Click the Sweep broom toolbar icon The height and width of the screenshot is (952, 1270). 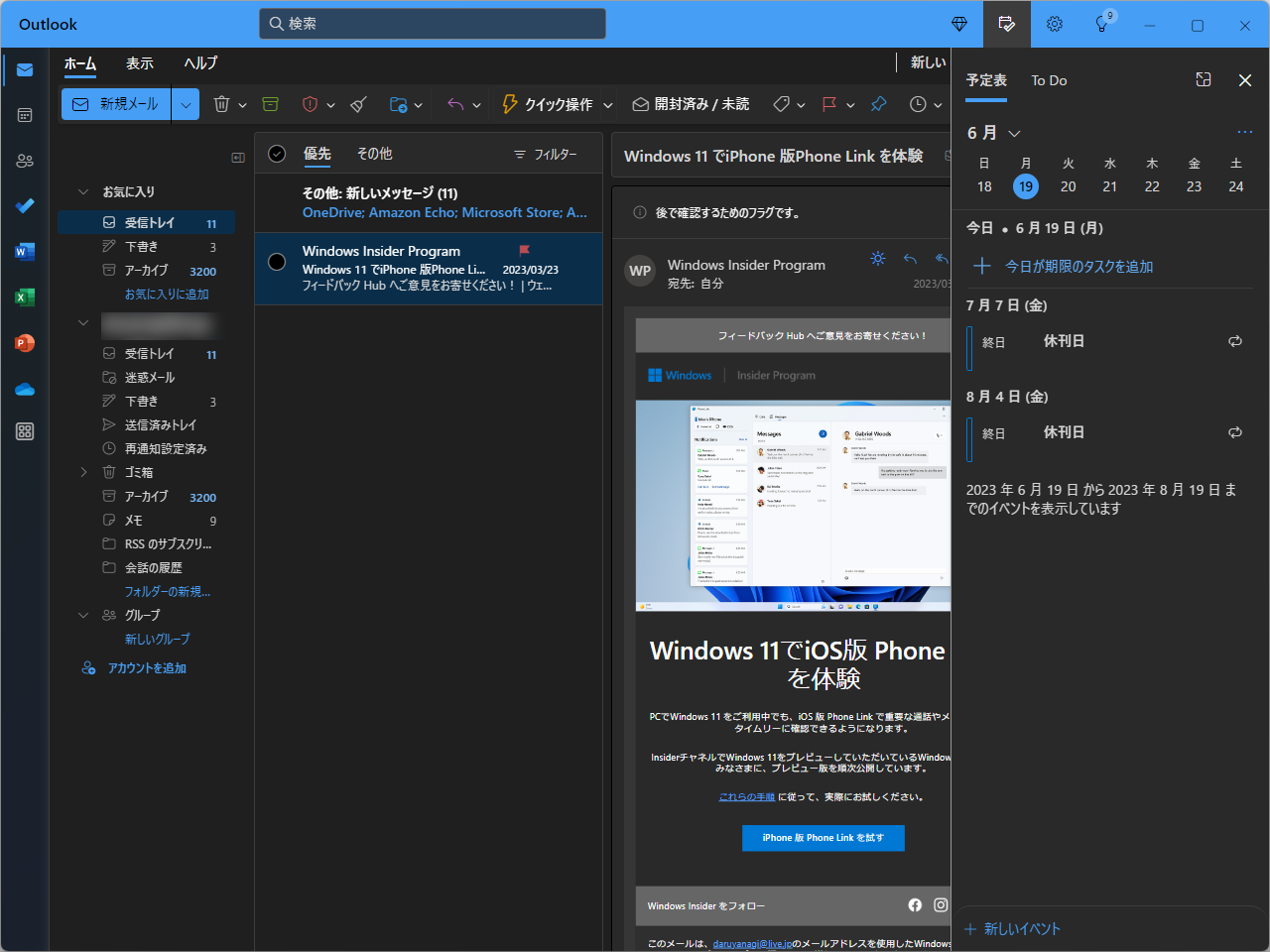coord(358,103)
